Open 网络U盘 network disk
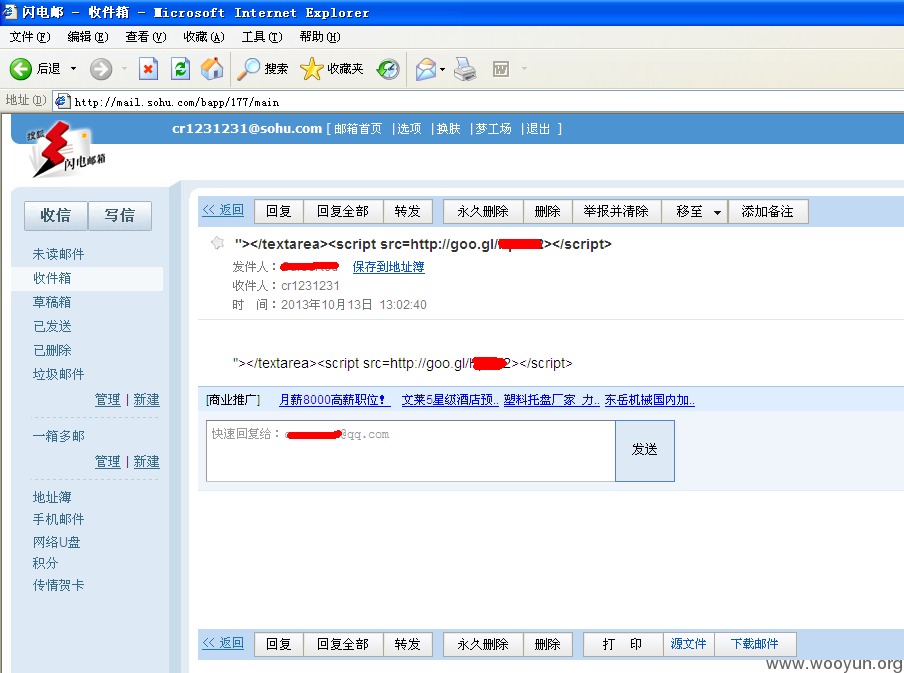Screen dimensions: 904x673 [x=56, y=542]
